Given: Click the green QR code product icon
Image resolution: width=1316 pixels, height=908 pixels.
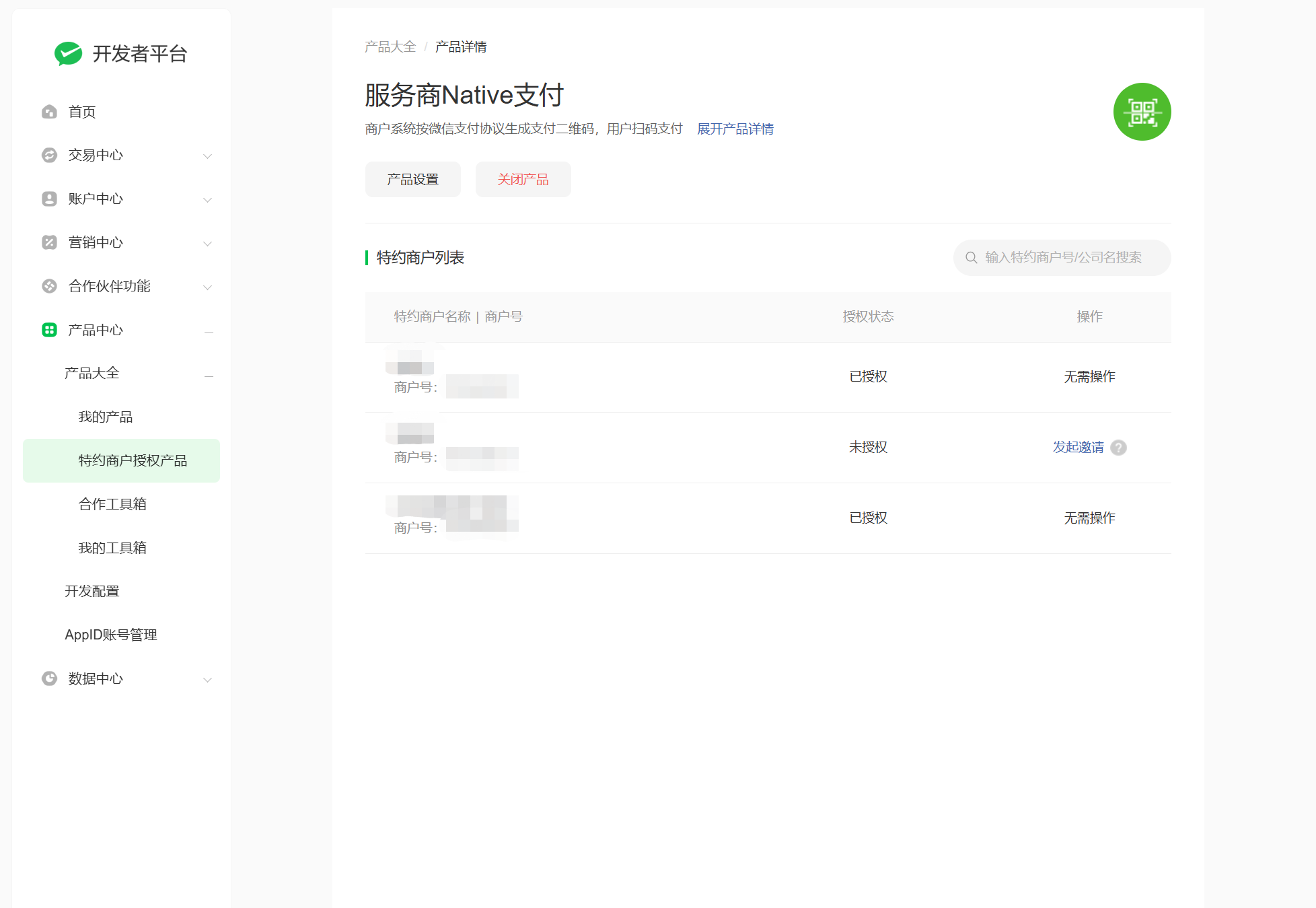Looking at the screenshot, I should 1142,112.
